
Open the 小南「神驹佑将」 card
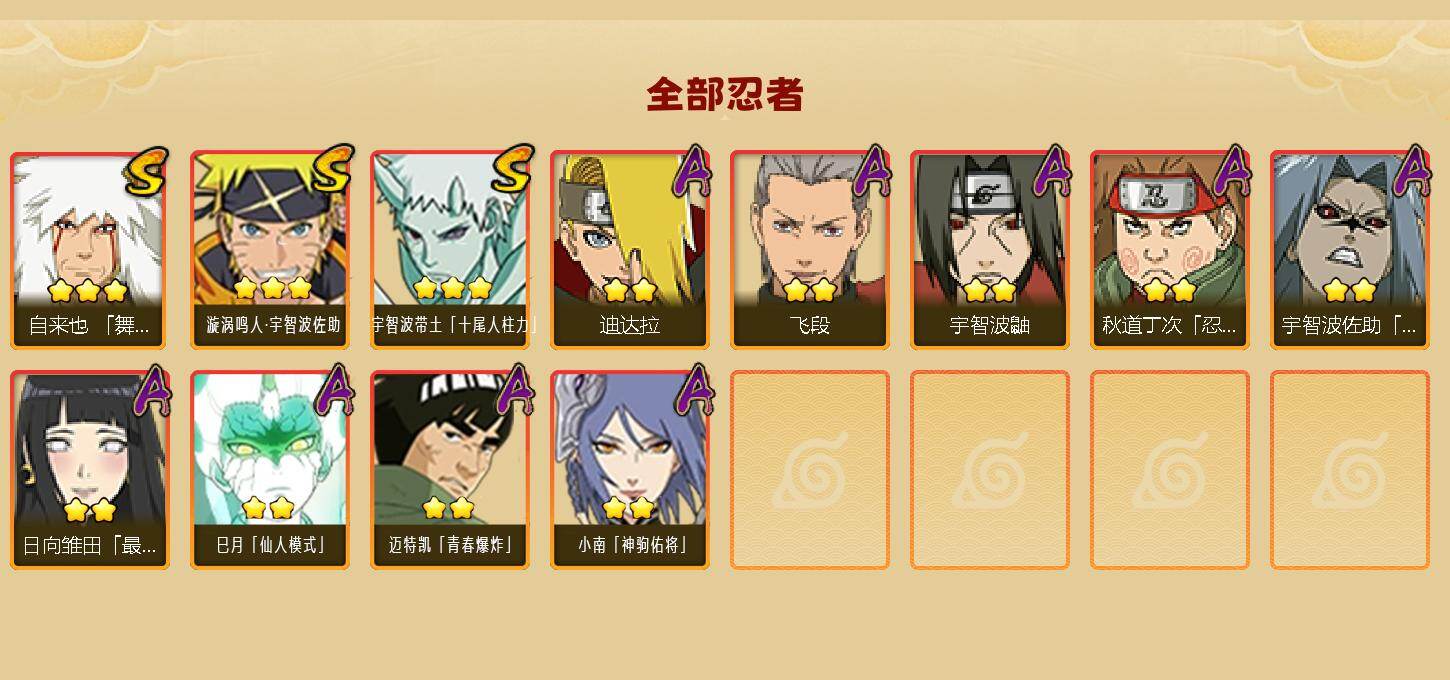point(630,470)
